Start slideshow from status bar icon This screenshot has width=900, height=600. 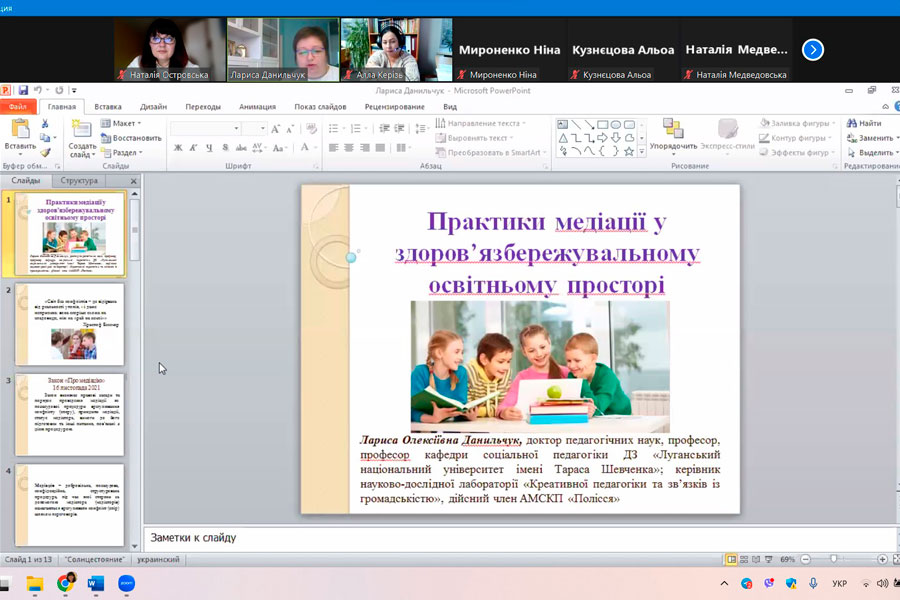click(769, 559)
